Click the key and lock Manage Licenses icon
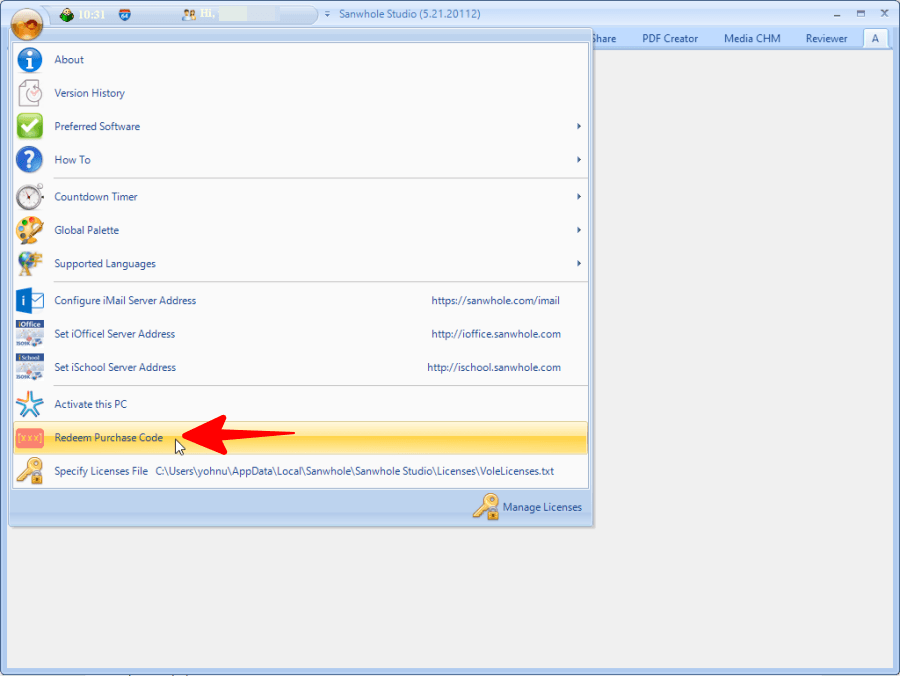900x676 pixels. [486, 507]
